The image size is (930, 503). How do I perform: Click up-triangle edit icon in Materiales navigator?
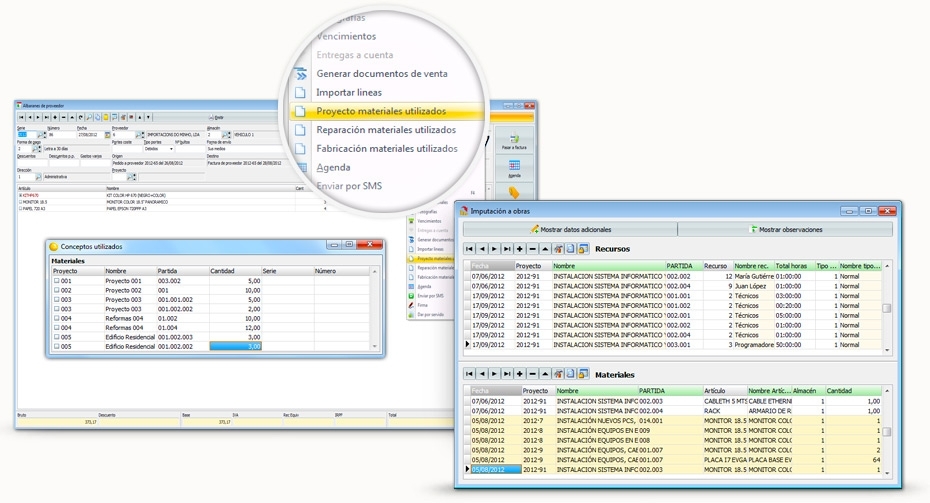[x=544, y=374]
